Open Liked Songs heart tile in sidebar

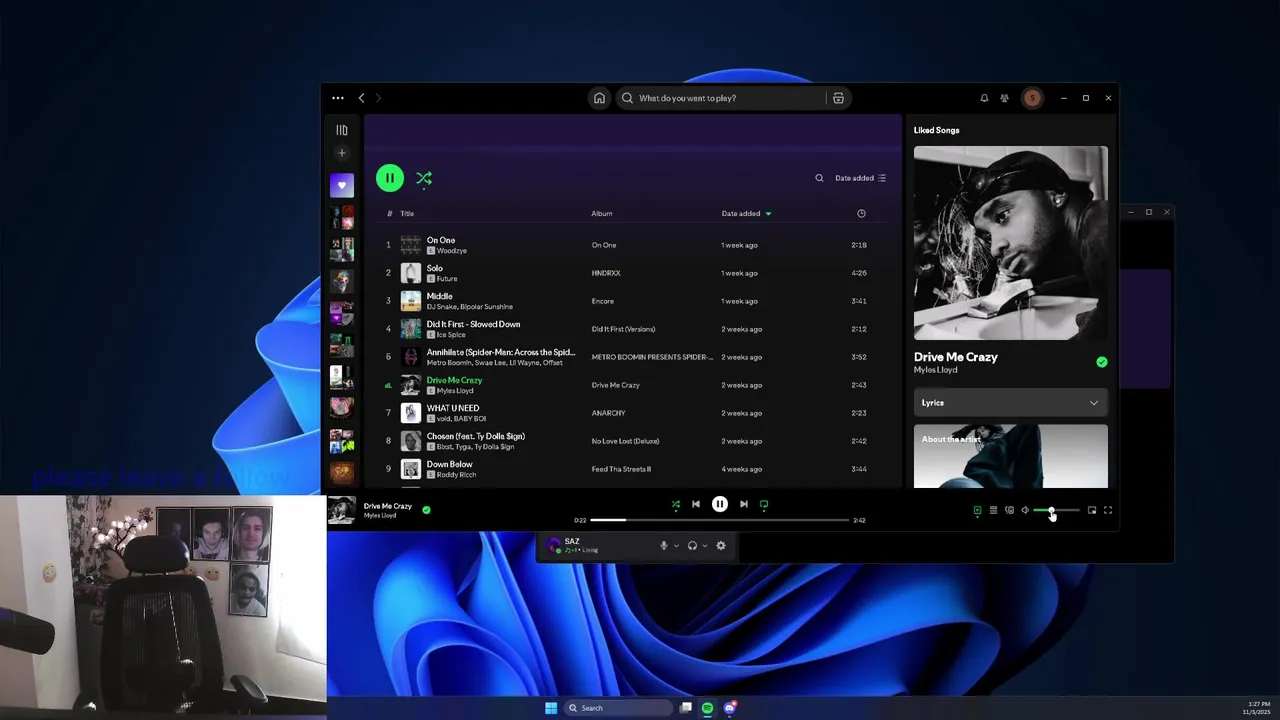pos(342,185)
